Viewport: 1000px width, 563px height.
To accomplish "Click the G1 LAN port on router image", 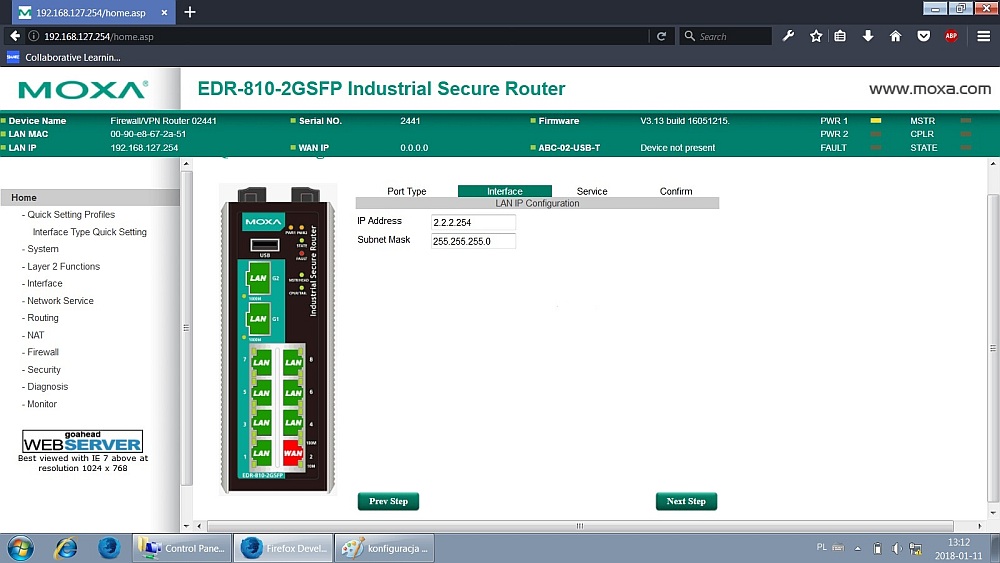I will (258, 318).
